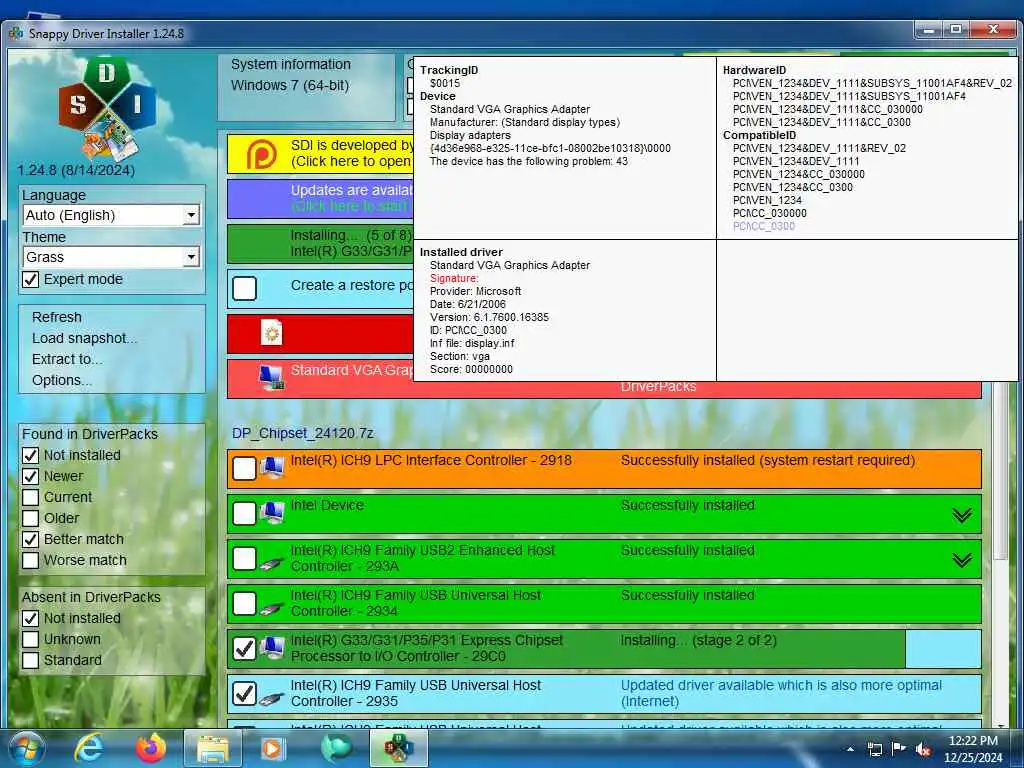Screen dimensions: 1024x768
Task: Click the Snappy Driver Installer taskbar button
Action: [398, 748]
